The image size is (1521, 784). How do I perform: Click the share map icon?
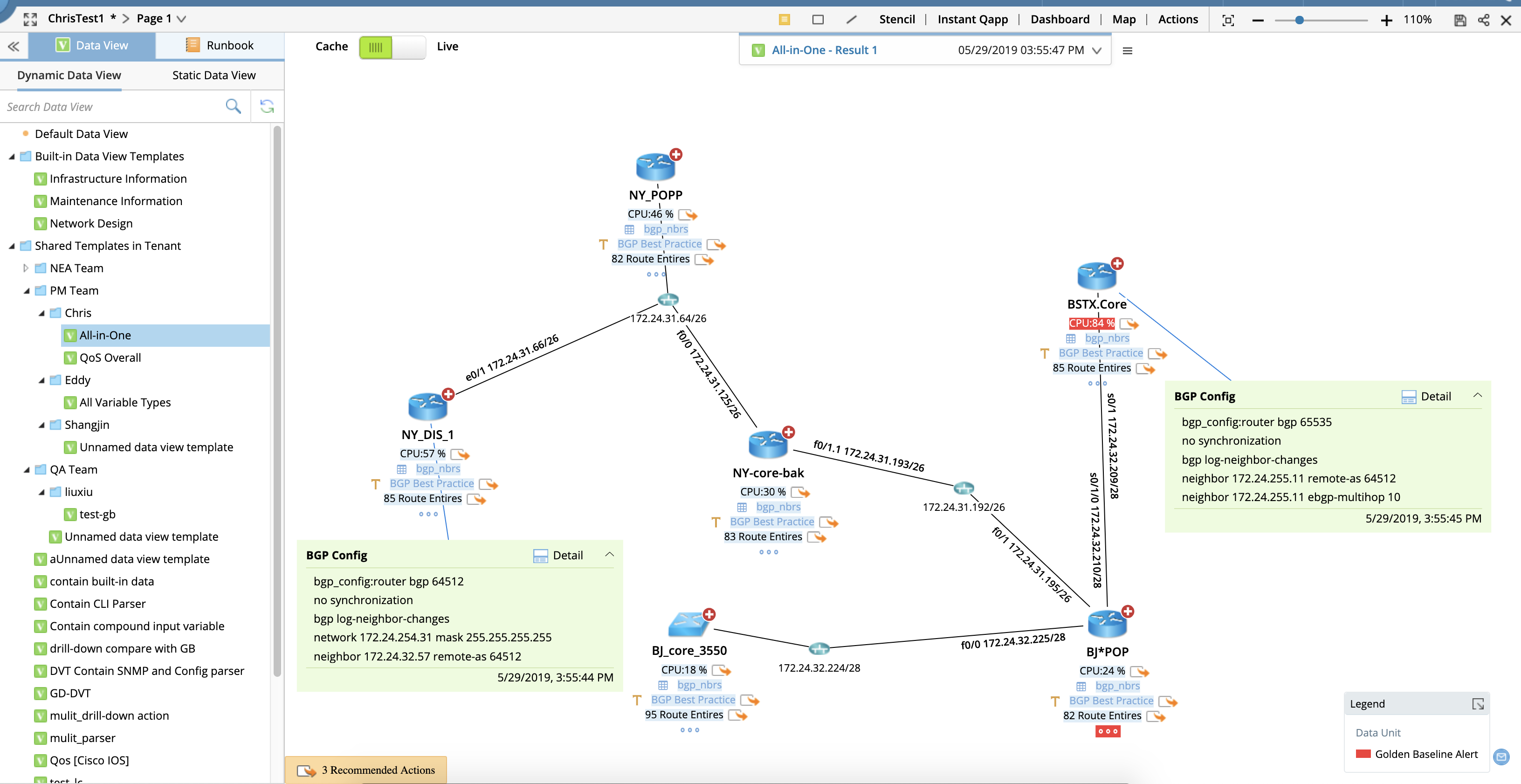click(x=1483, y=20)
